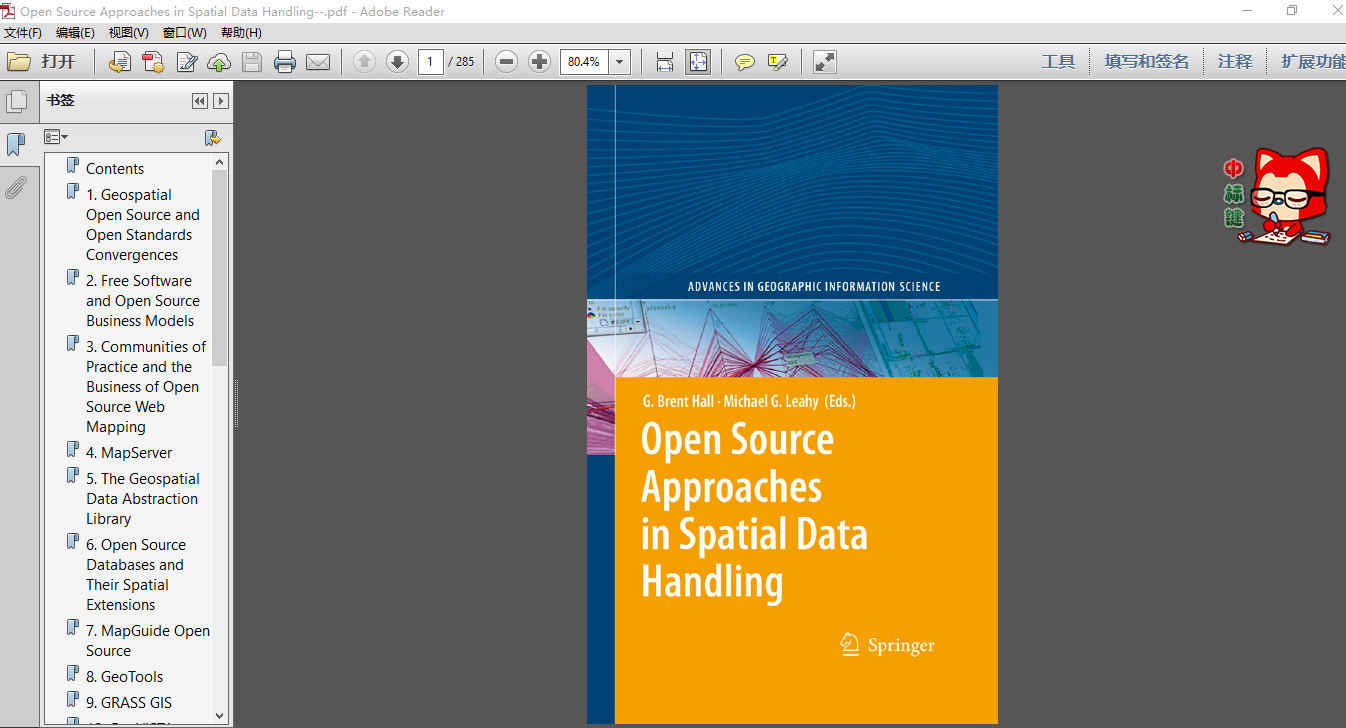Click the bookmarks scrollbar thumb
Image resolution: width=1346 pixels, height=728 pixels.
coord(220,267)
